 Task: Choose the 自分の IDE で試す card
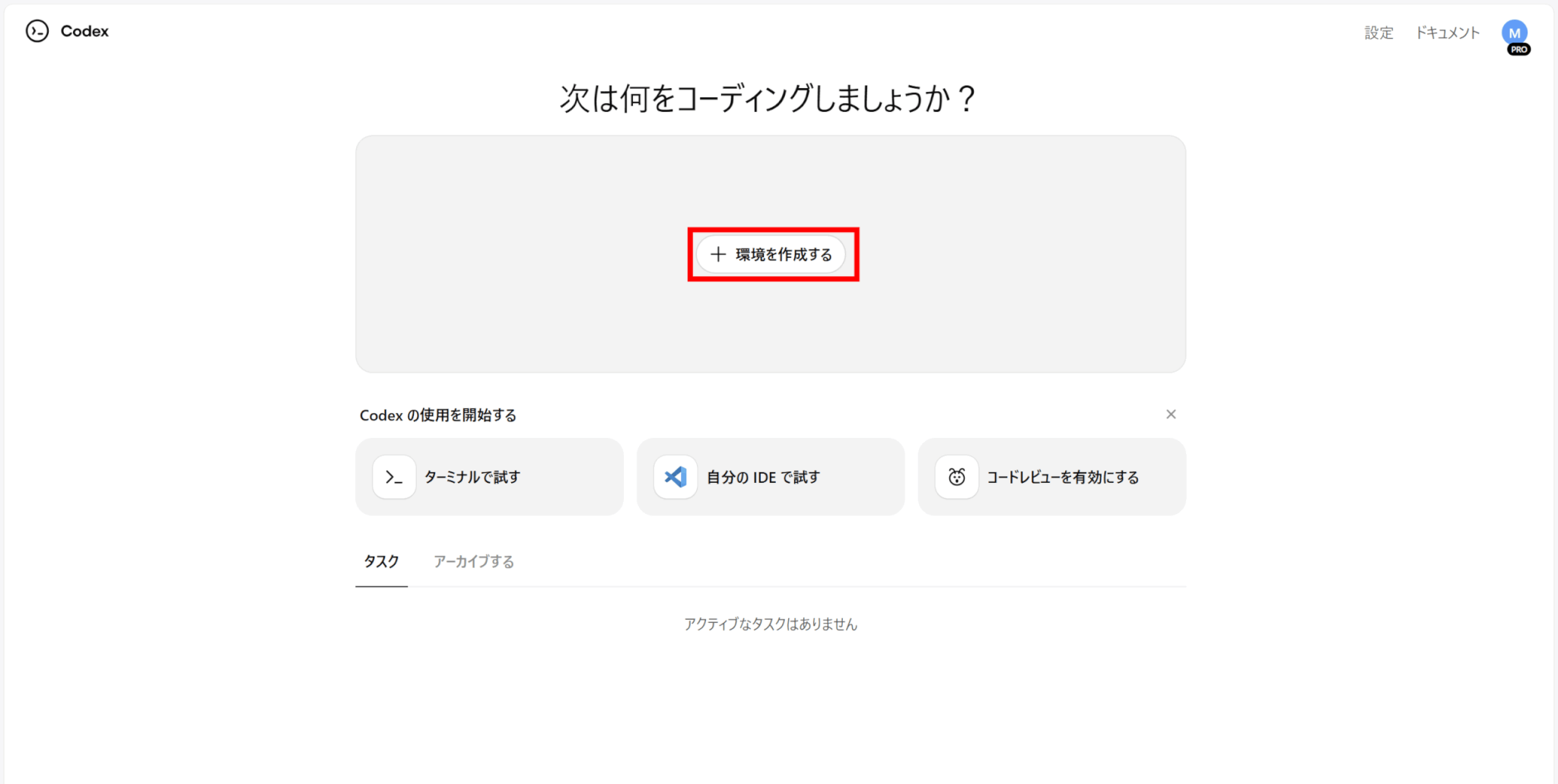pos(763,477)
